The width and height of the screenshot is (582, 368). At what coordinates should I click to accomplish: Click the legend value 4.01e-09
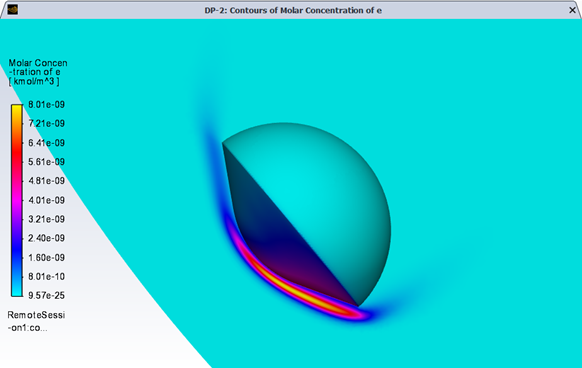click(x=46, y=200)
